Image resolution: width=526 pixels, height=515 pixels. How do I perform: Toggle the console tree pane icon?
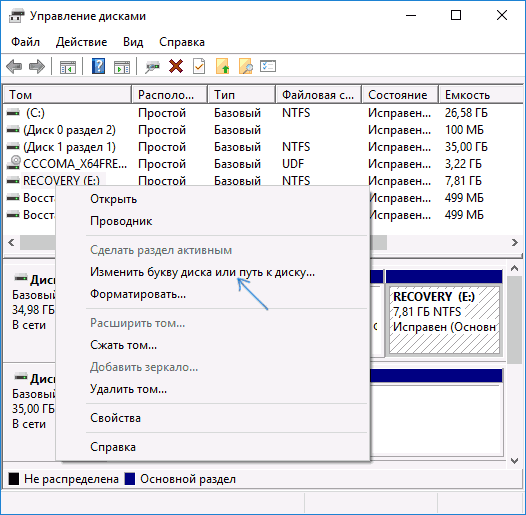[68, 66]
